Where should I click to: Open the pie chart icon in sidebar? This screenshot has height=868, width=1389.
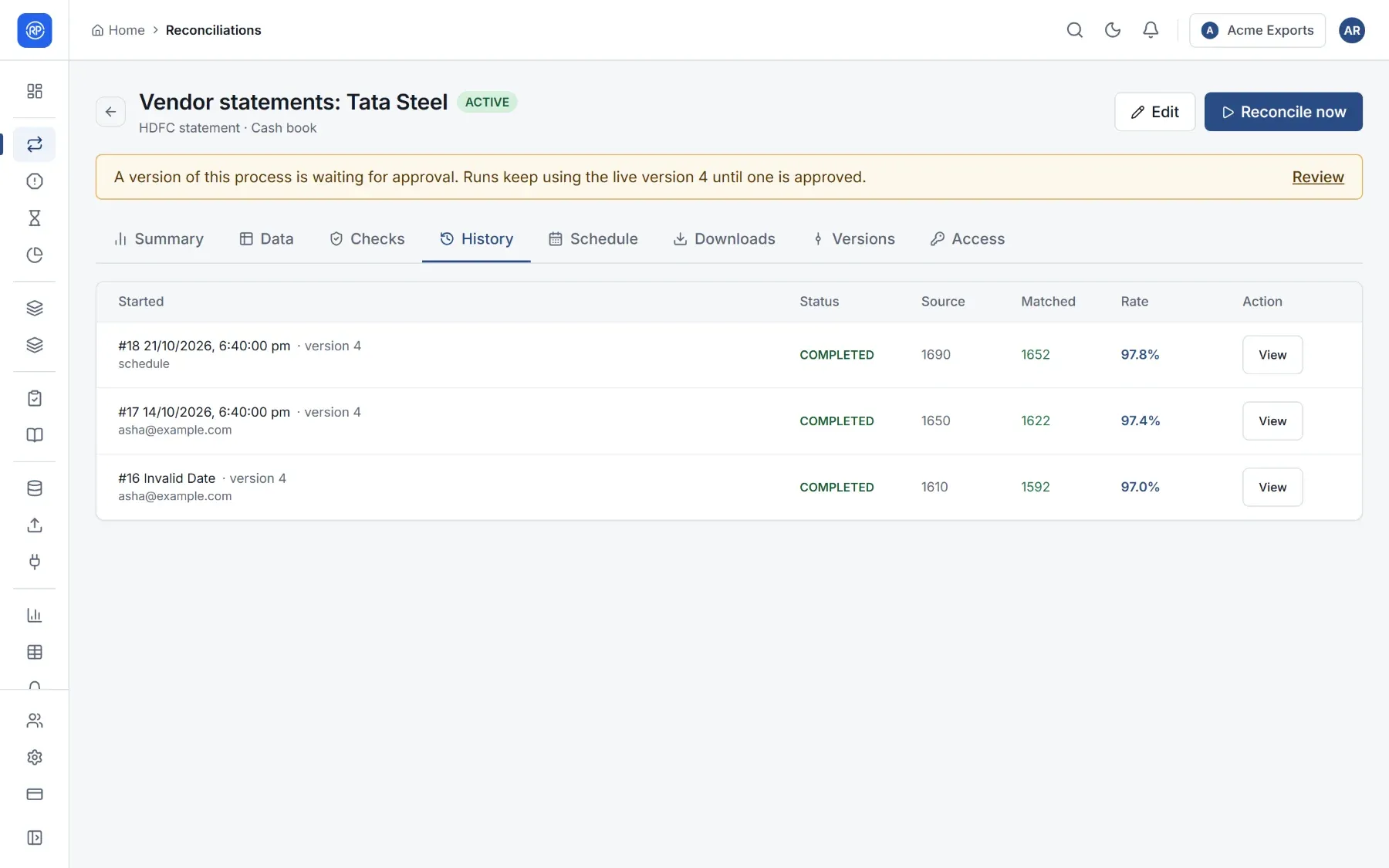click(35, 255)
